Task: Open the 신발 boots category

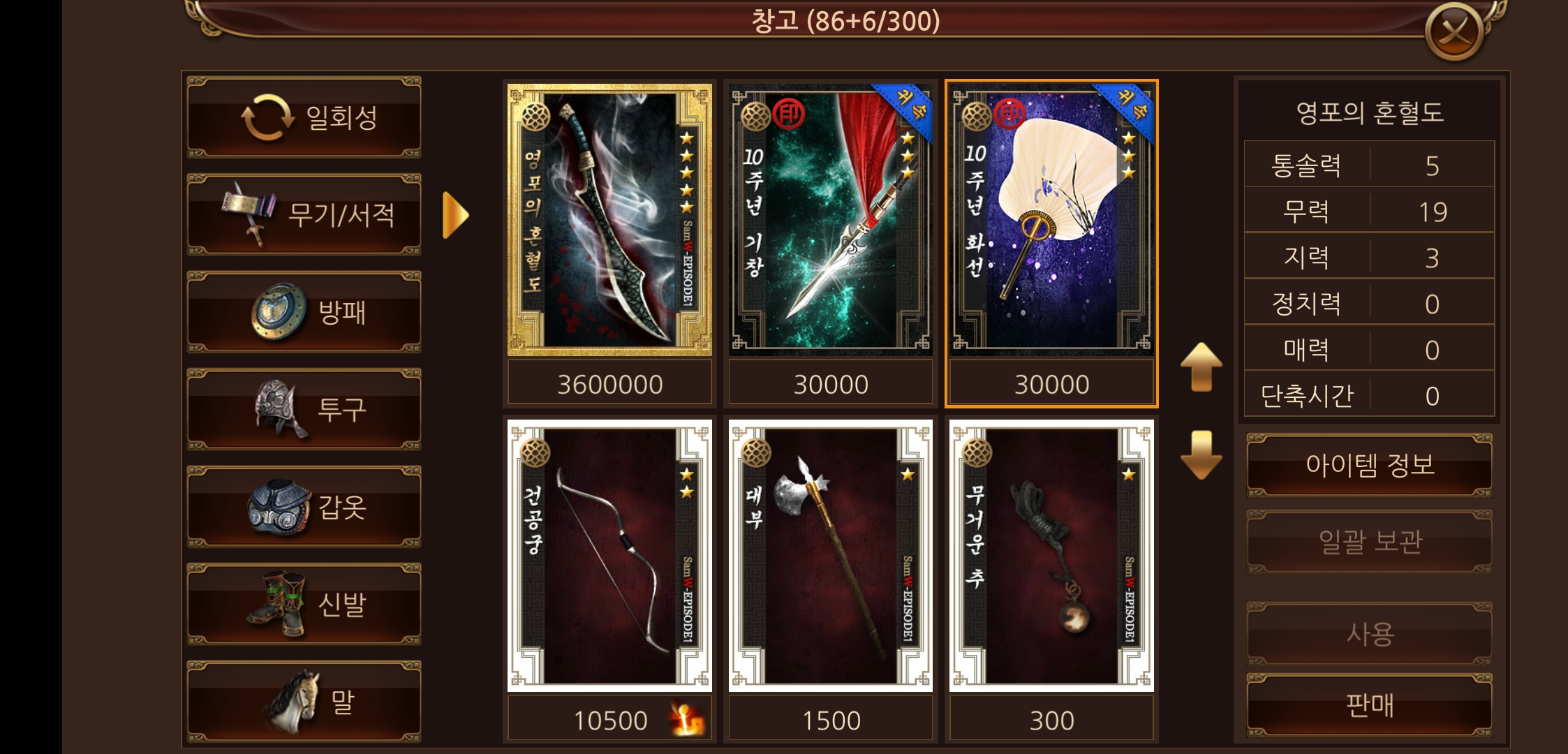Action: (x=304, y=604)
